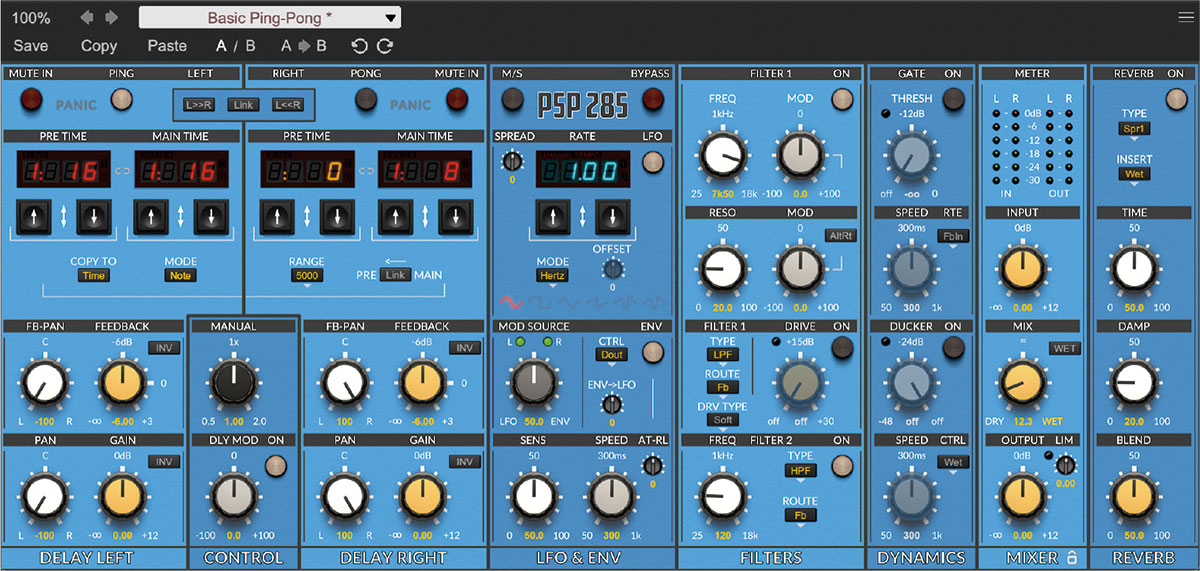The image size is (1200, 571).
Task: Click the right delay Mute In LED
Action: coord(457,99)
